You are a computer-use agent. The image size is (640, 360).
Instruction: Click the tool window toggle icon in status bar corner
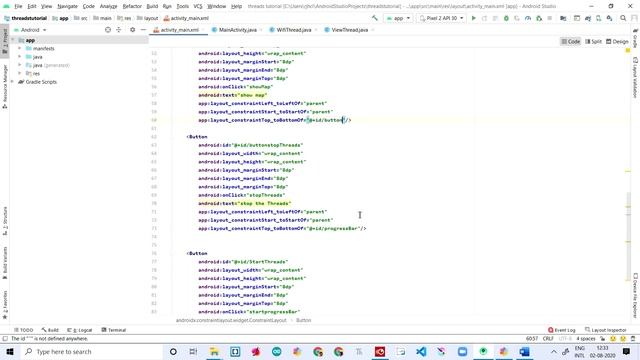pos(5,339)
